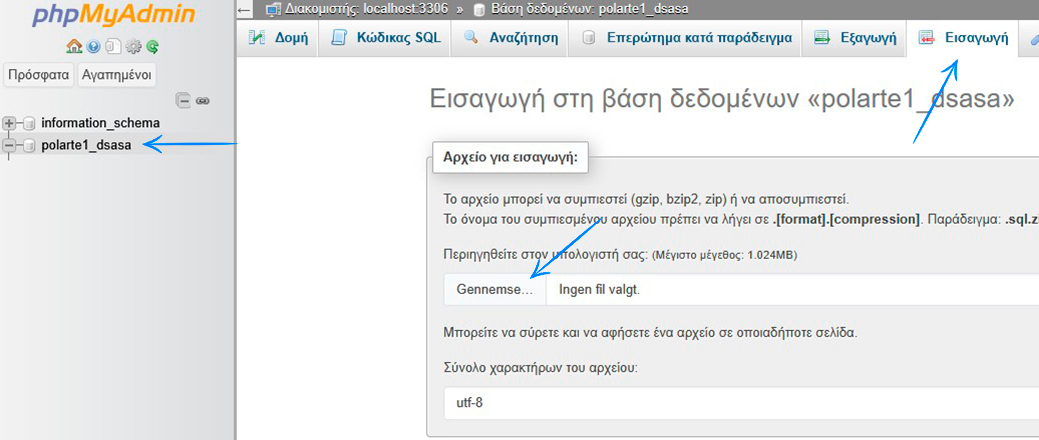Open the SQL docs page icon
The width and height of the screenshot is (1039, 440).
pyautogui.click(x=113, y=46)
